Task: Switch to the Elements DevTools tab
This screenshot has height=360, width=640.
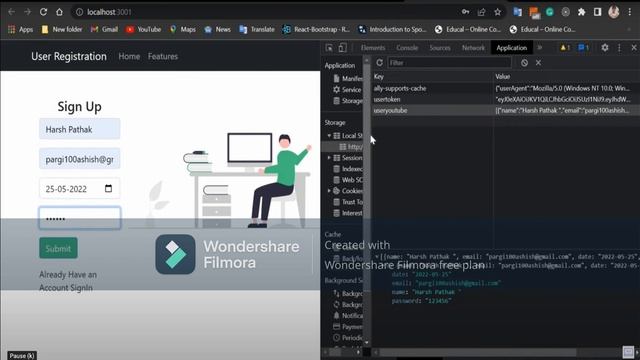Action: [373, 48]
